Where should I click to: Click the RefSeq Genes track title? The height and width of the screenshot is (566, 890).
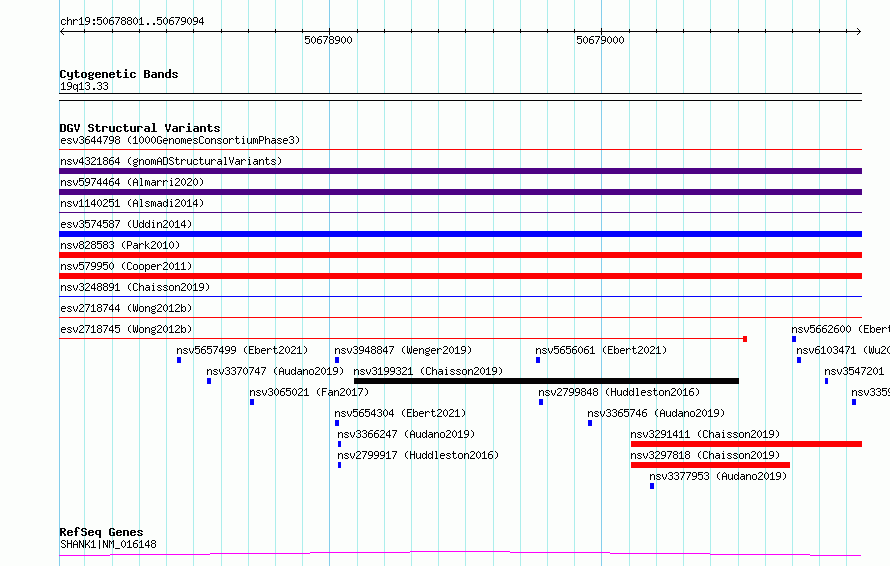pos(101,532)
